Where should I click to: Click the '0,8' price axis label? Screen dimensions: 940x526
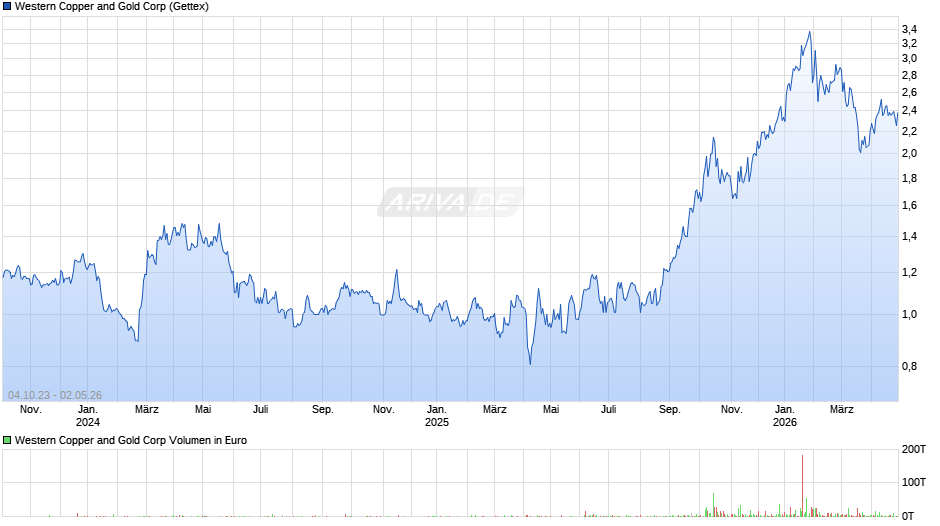coord(909,366)
